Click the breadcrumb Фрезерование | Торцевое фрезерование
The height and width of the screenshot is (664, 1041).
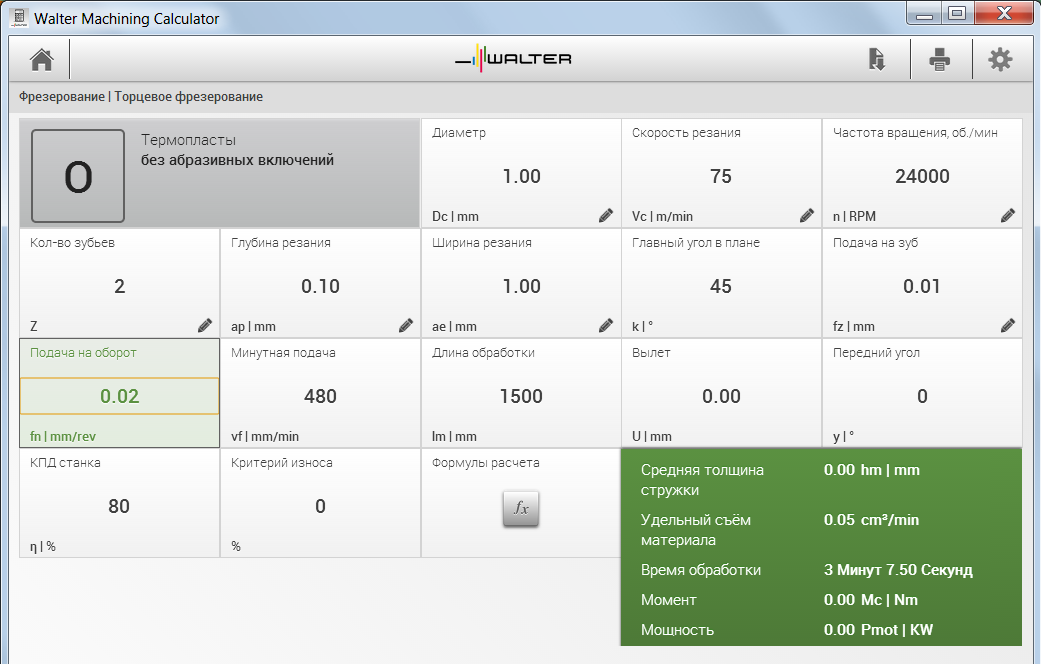(x=141, y=97)
